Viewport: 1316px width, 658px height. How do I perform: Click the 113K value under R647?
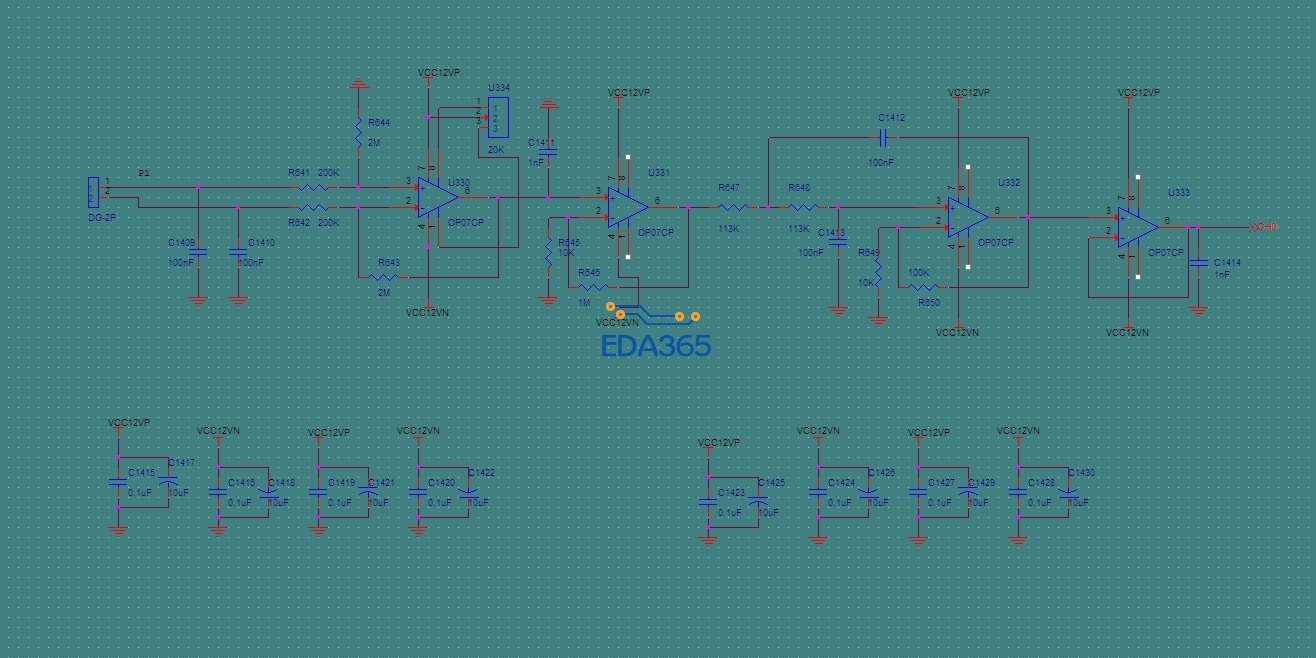point(729,229)
